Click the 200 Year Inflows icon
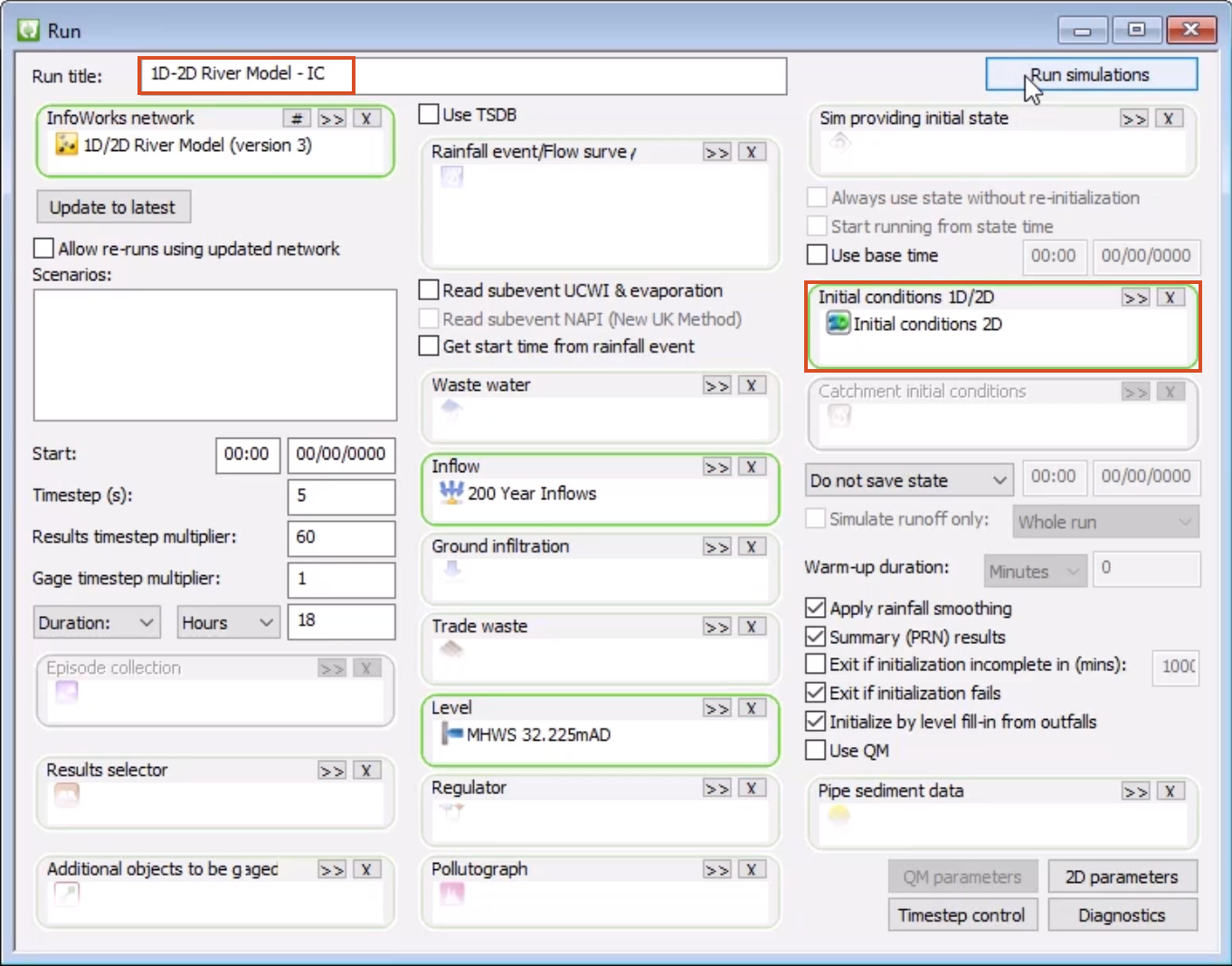 pos(450,492)
